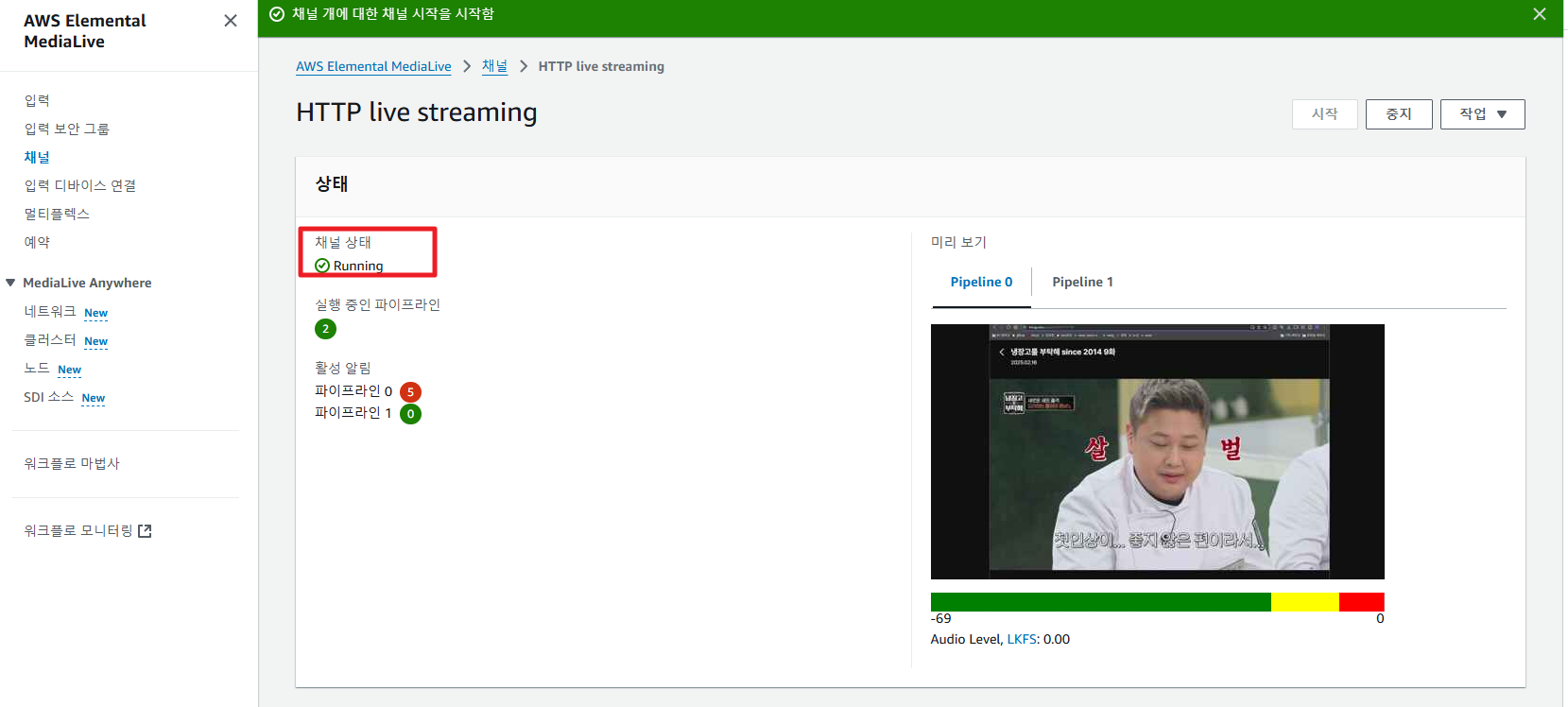Screen dimensions: 1568x707
Task: Open 입력 보안 그룹 in sidebar
Action: point(67,129)
